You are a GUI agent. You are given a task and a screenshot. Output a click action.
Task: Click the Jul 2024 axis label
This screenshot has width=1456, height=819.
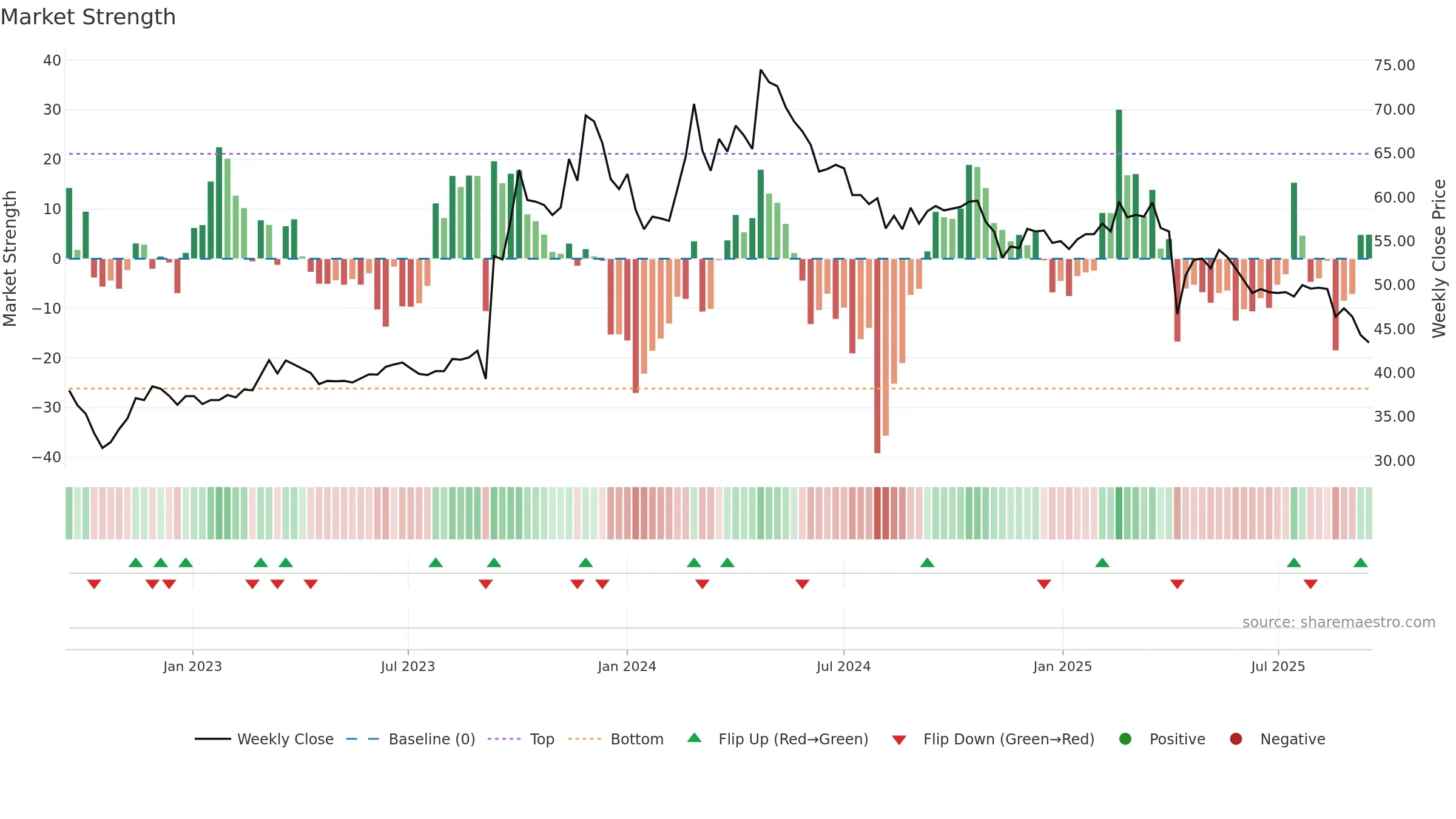(x=843, y=666)
